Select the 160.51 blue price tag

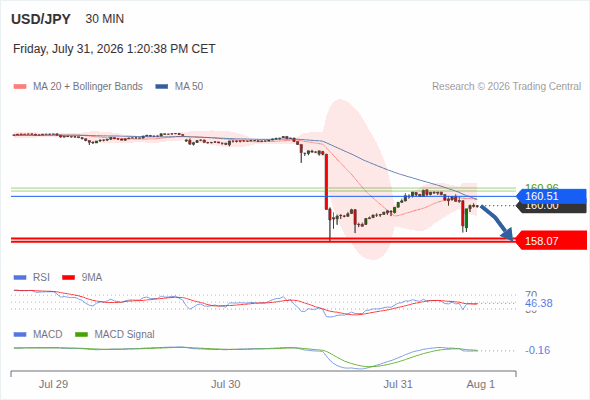[x=551, y=196]
